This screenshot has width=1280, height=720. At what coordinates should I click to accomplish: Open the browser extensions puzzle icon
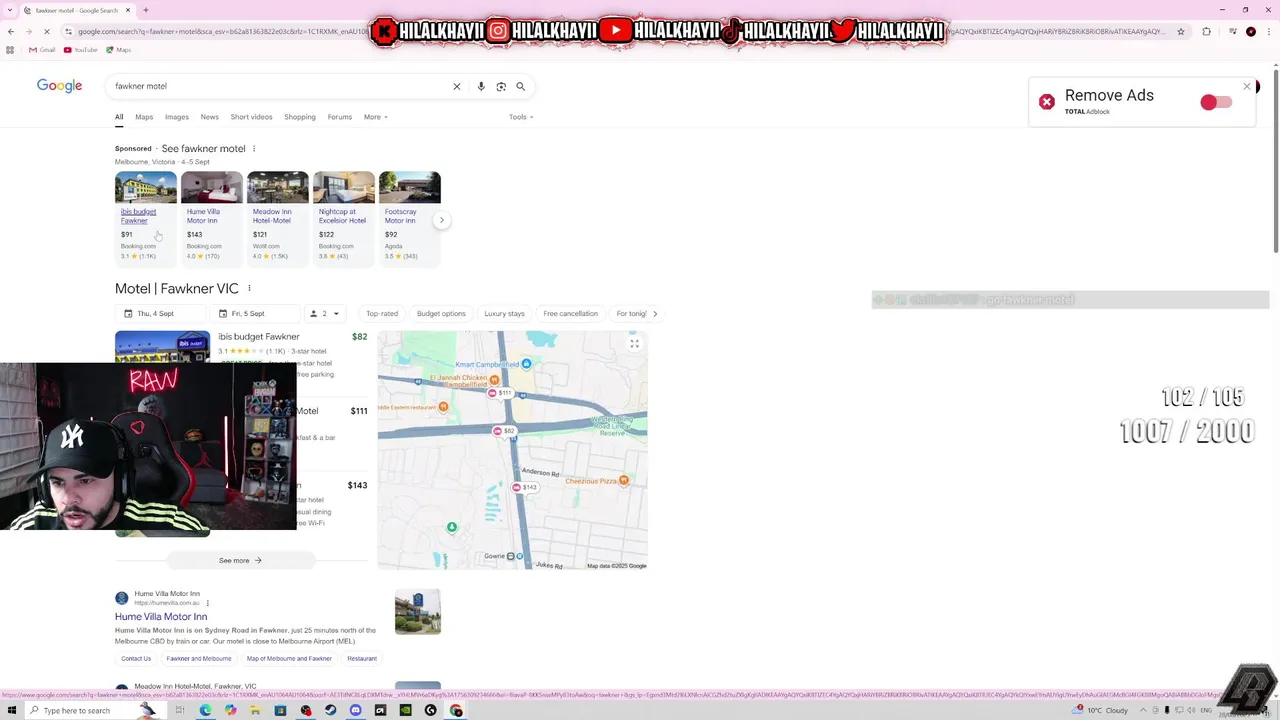1206,31
